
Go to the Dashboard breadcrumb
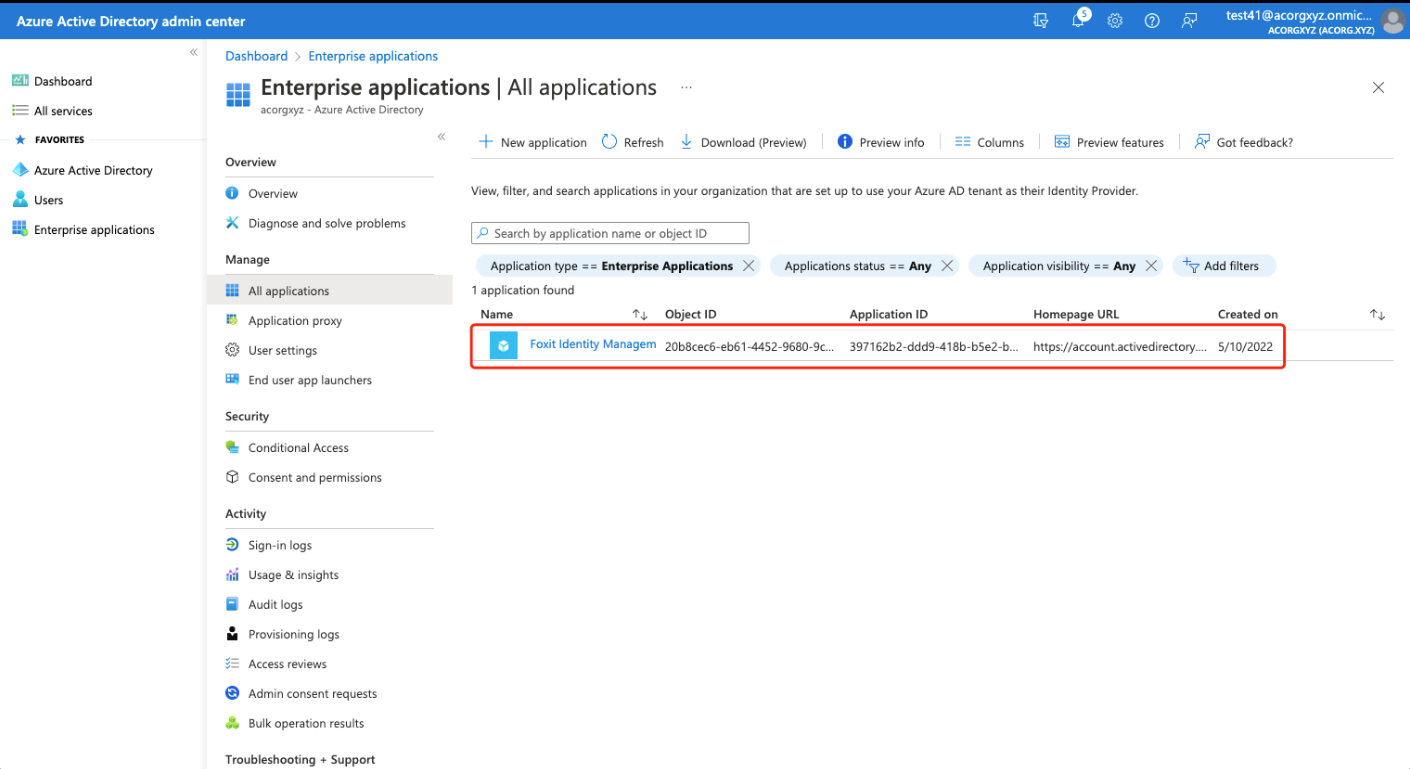[x=256, y=56]
